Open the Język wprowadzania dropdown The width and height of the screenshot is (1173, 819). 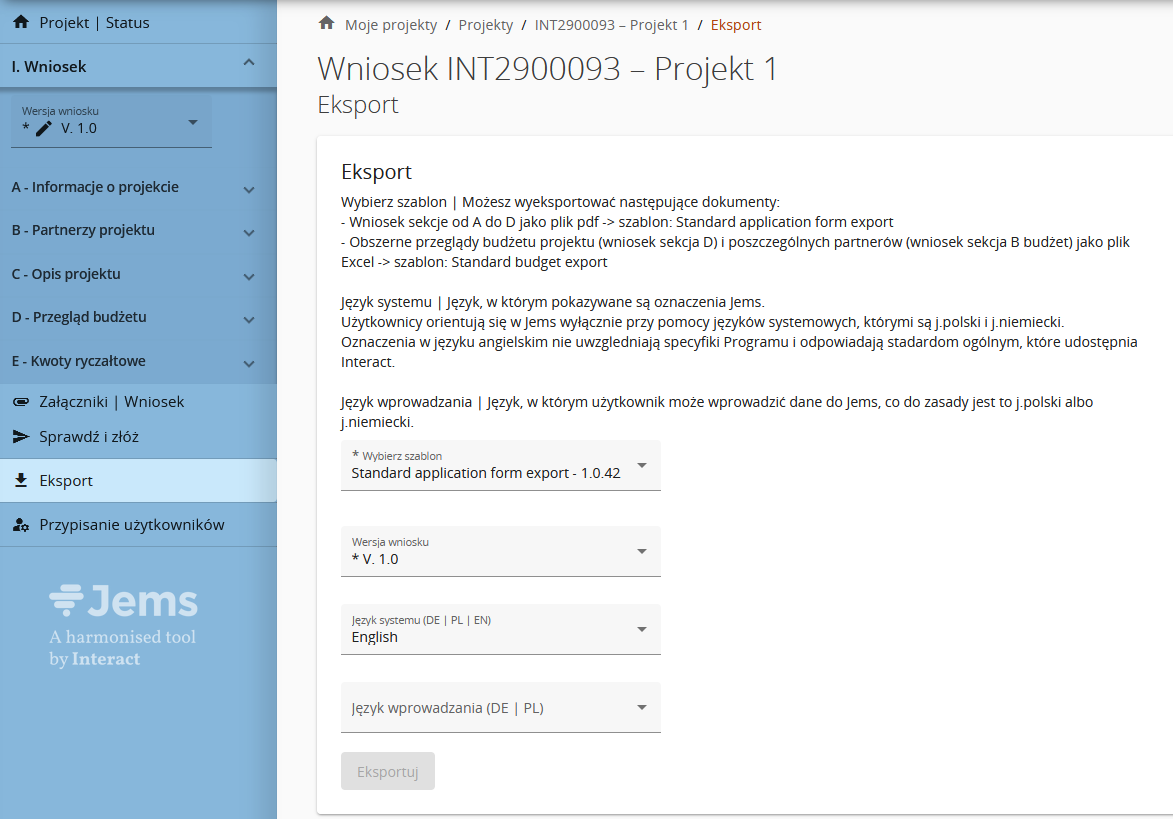(500, 708)
